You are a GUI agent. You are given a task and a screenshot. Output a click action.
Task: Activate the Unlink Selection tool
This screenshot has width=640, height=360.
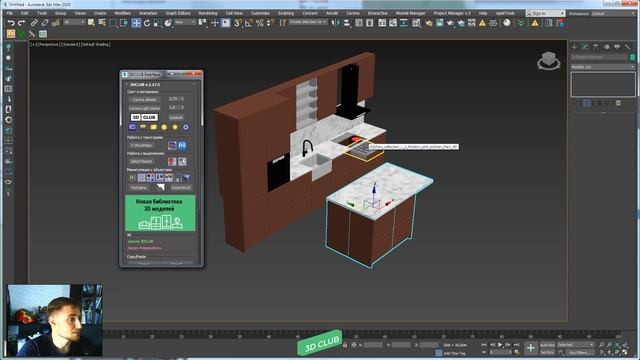click(x=45, y=23)
